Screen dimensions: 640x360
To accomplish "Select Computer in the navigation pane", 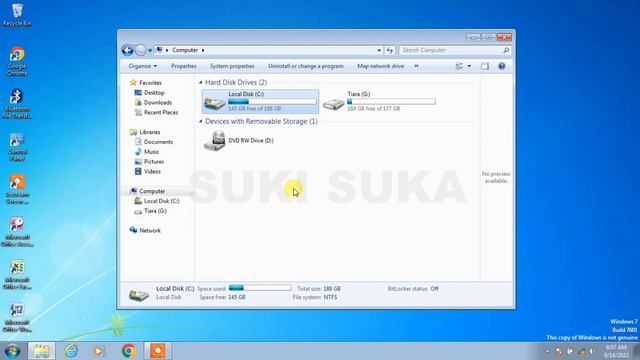I will pyautogui.click(x=152, y=191).
